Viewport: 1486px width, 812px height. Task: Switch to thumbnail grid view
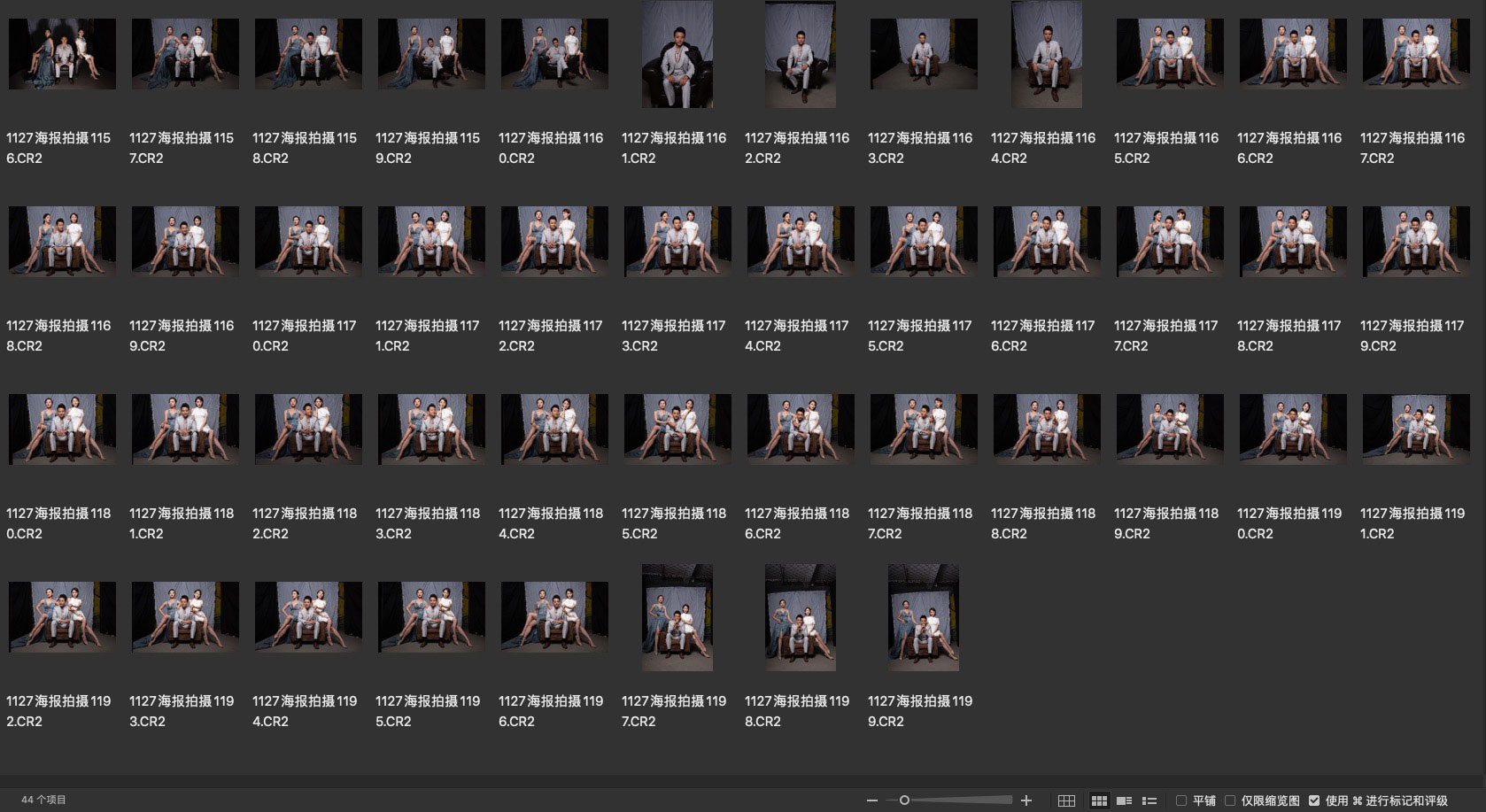pos(1099,800)
